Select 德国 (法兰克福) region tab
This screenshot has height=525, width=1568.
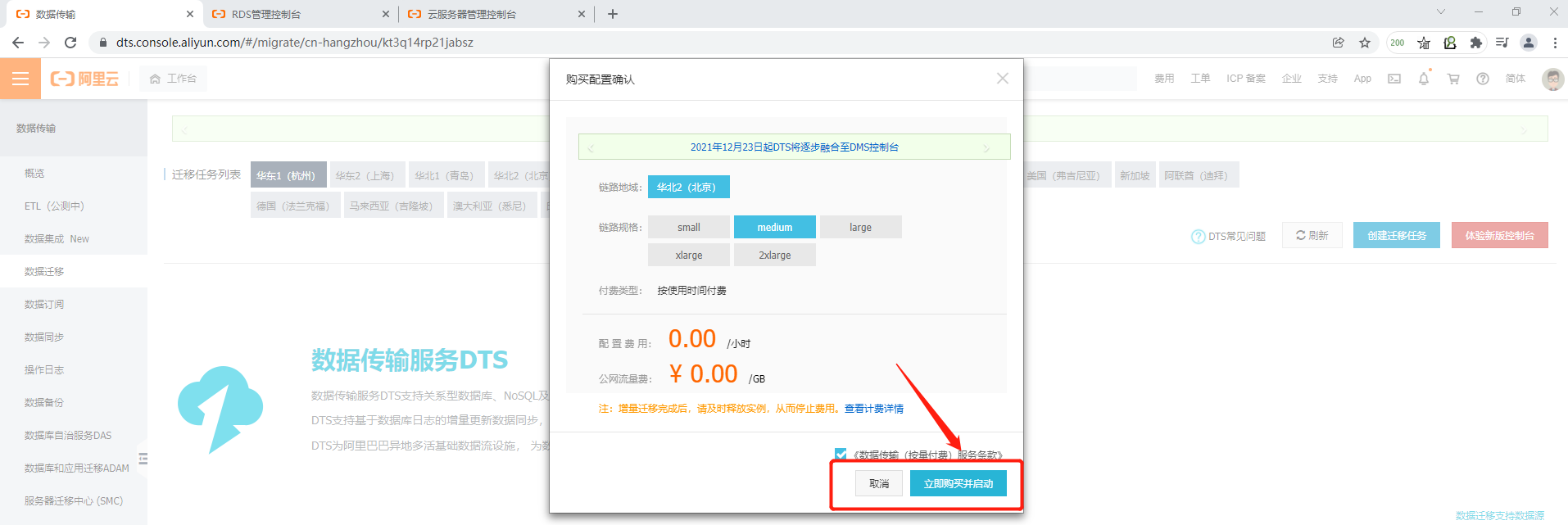pyautogui.click(x=295, y=206)
